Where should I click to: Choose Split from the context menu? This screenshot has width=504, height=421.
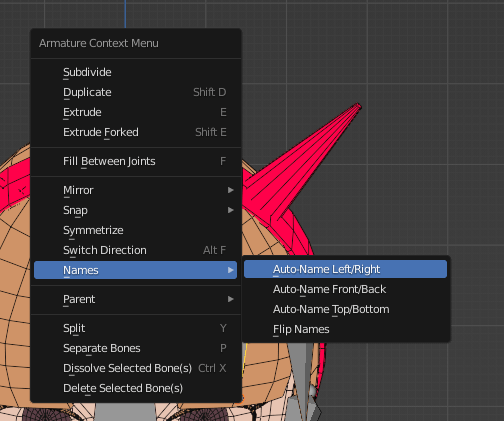(135, 328)
